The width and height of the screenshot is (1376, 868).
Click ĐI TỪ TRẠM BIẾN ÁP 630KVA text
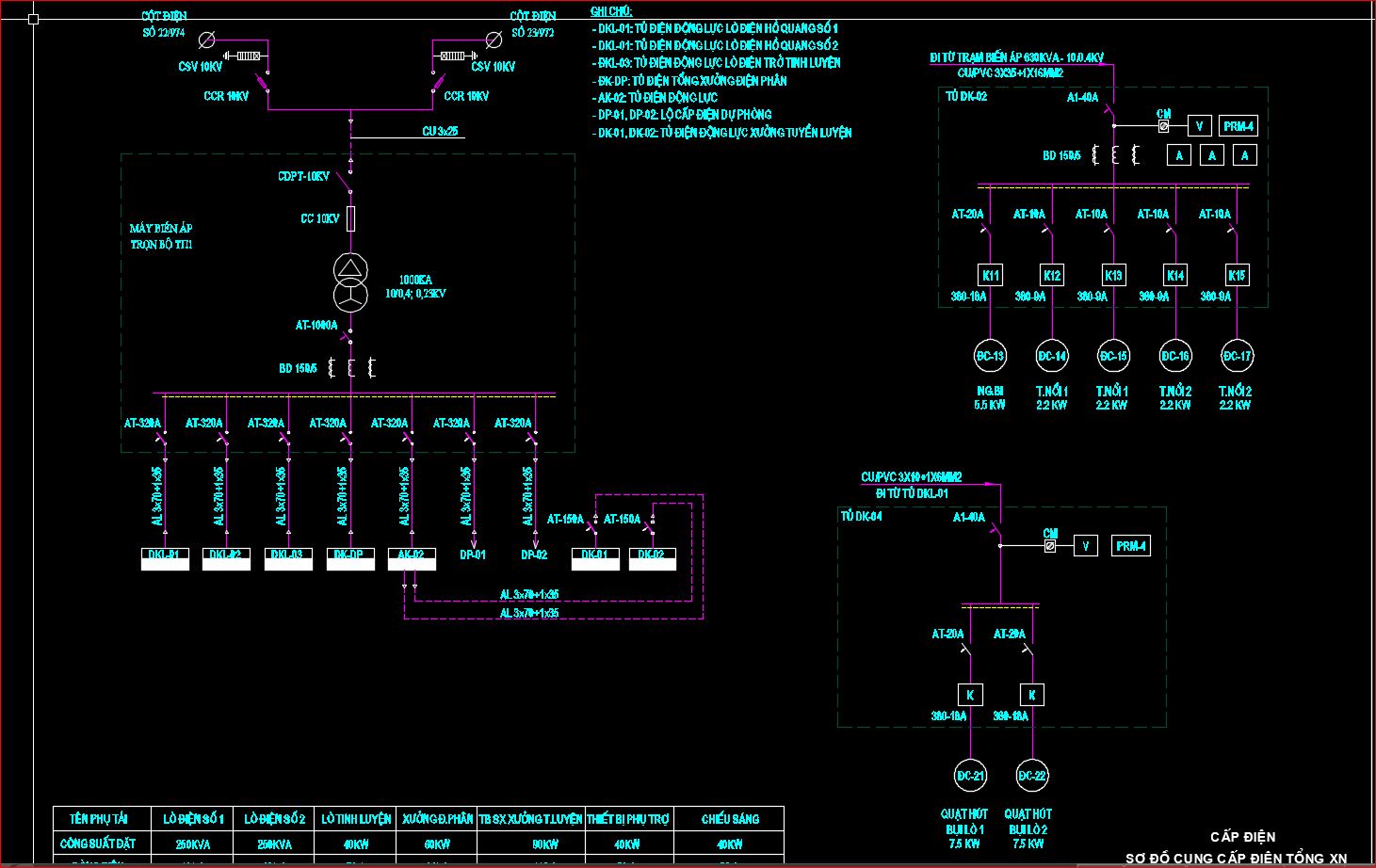(1017, 57)
